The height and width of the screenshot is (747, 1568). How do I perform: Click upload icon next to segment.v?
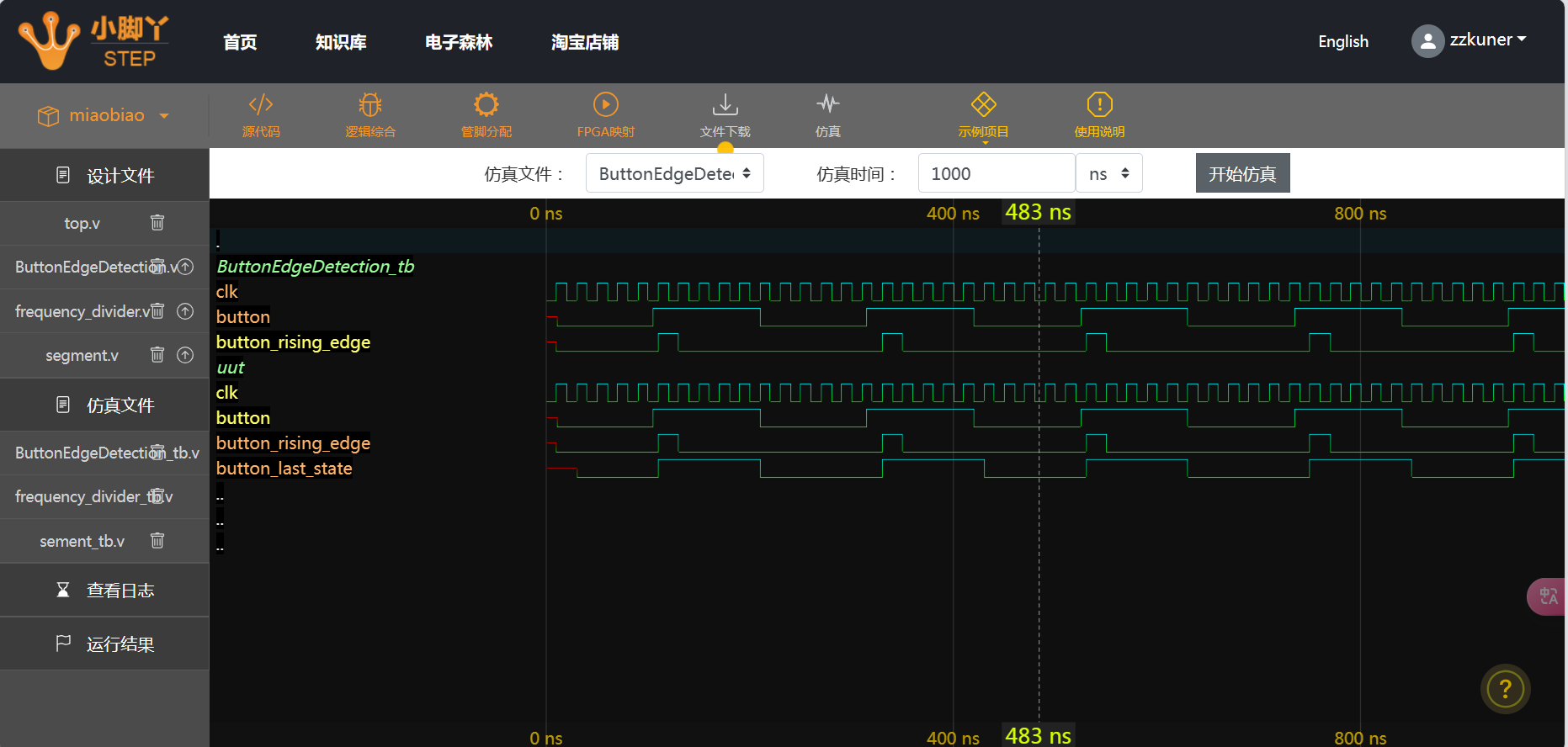click(185, 355)
